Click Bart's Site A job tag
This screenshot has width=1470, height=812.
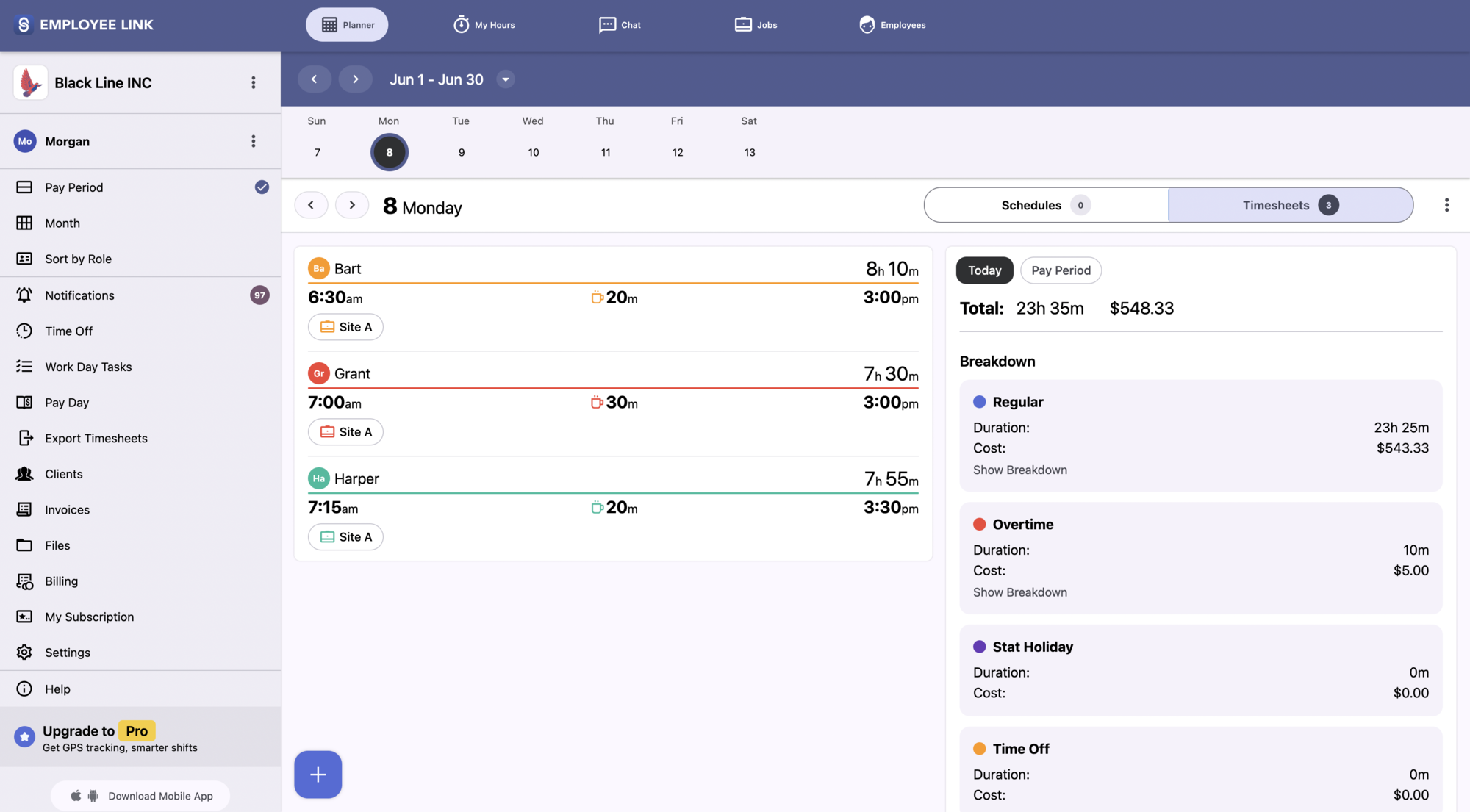click(345, 327)
